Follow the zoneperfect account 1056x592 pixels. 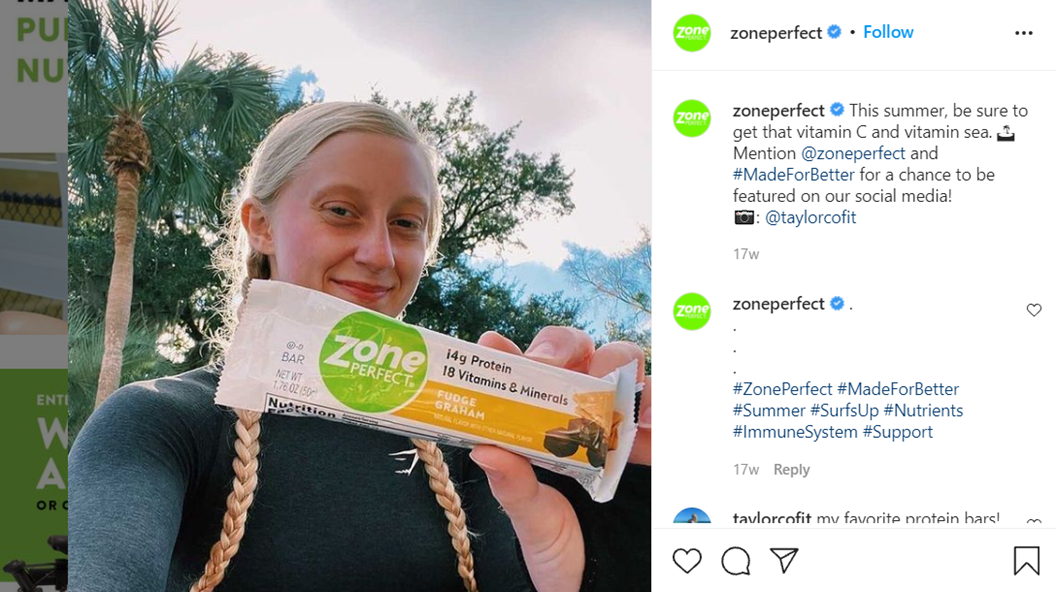[888, 32]
